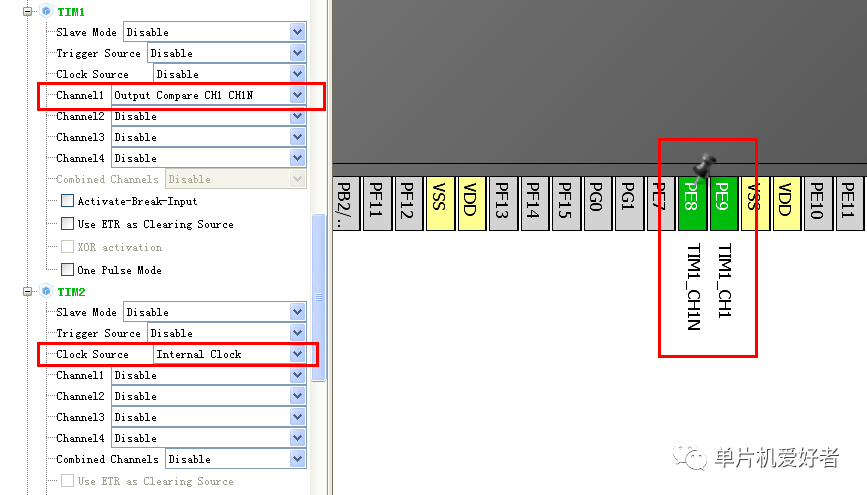
Task: Collapse the TIM1 tree node
Action: point(27,12)
